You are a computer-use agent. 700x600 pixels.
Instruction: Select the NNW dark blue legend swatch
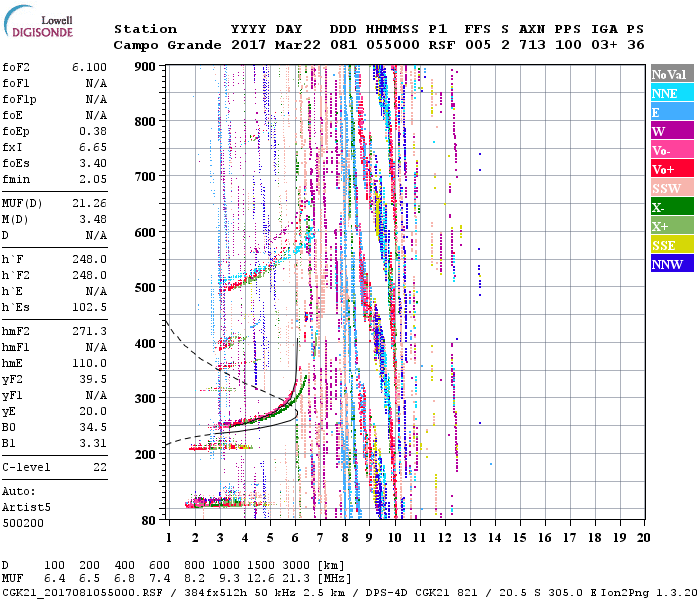click(672, 263)
